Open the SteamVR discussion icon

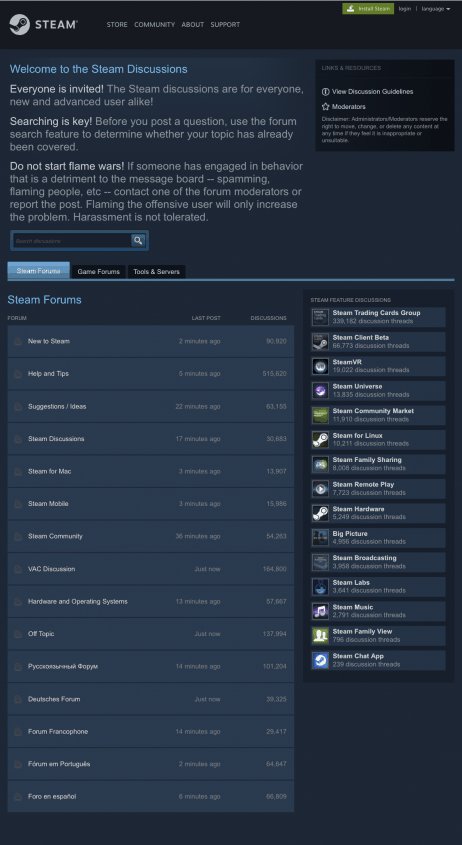pos(320,366)
